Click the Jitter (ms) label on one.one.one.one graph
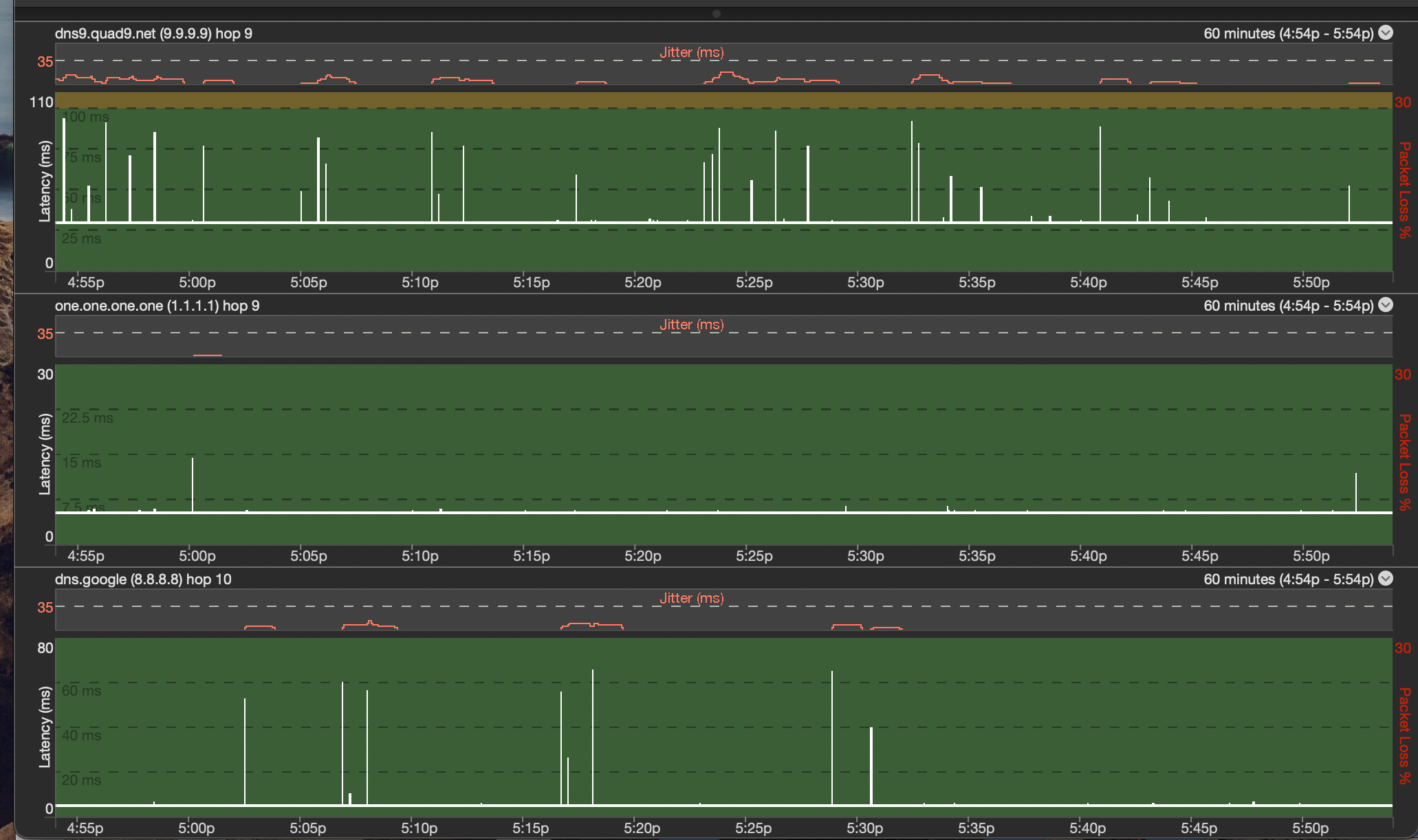 coord(691,324)
